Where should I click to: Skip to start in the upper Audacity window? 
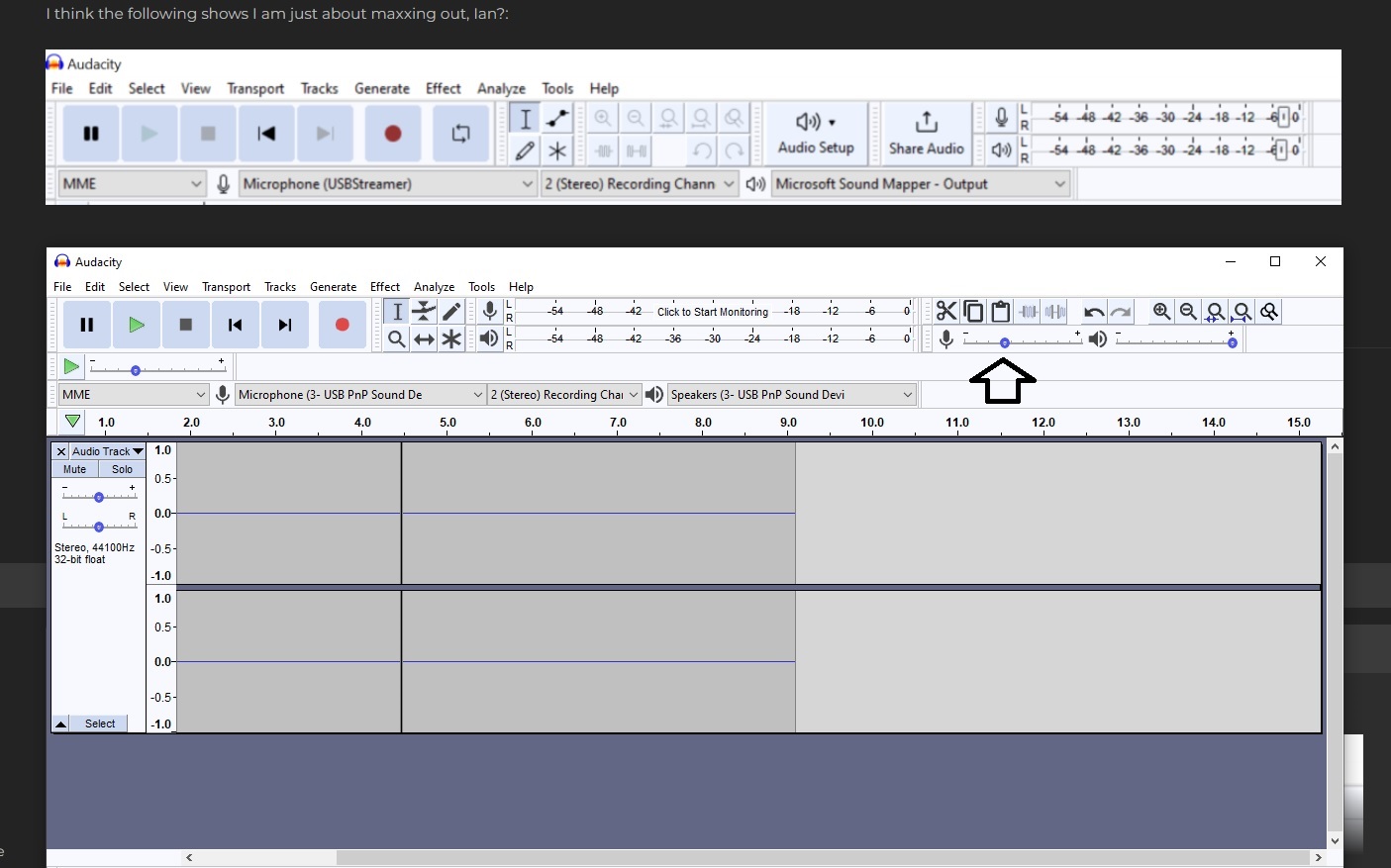pyautogui.click(x=266, y=134)
